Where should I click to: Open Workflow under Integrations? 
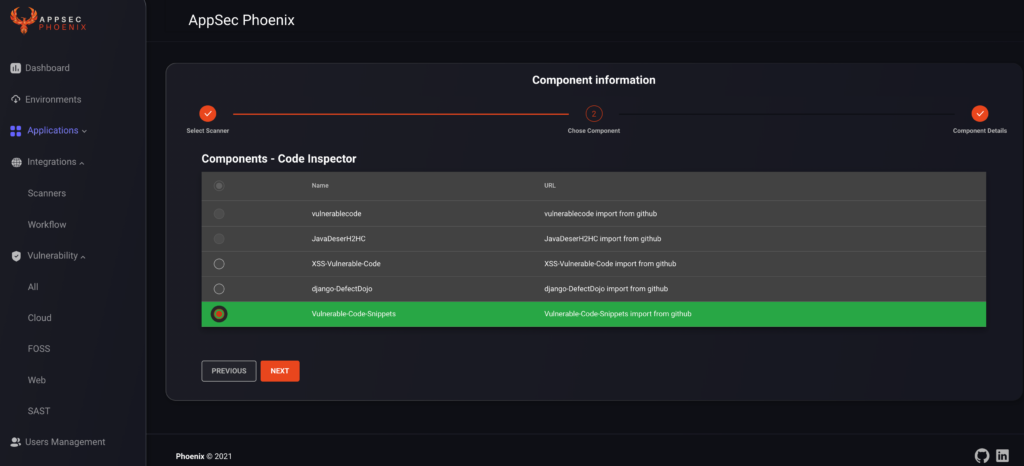(x=47, y=225)
